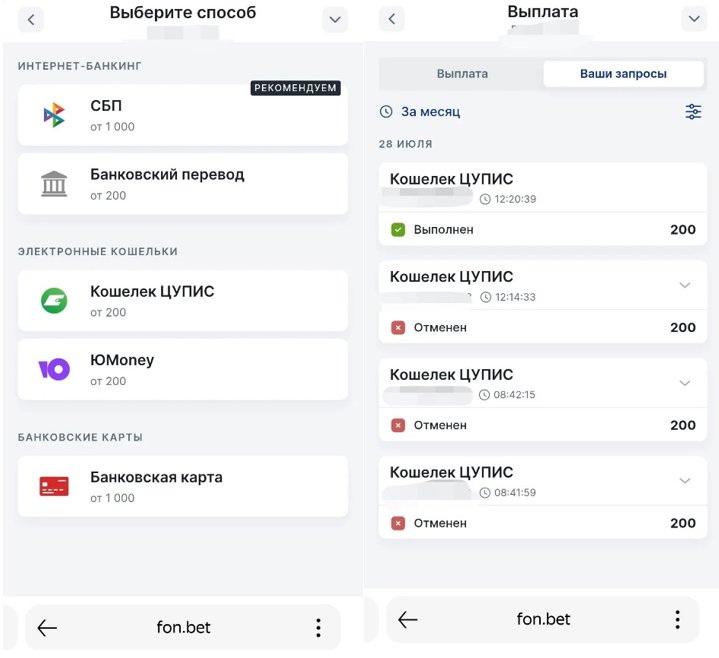Tap 'от 1 000' minimum under Банковская карта

pos(112,498)
